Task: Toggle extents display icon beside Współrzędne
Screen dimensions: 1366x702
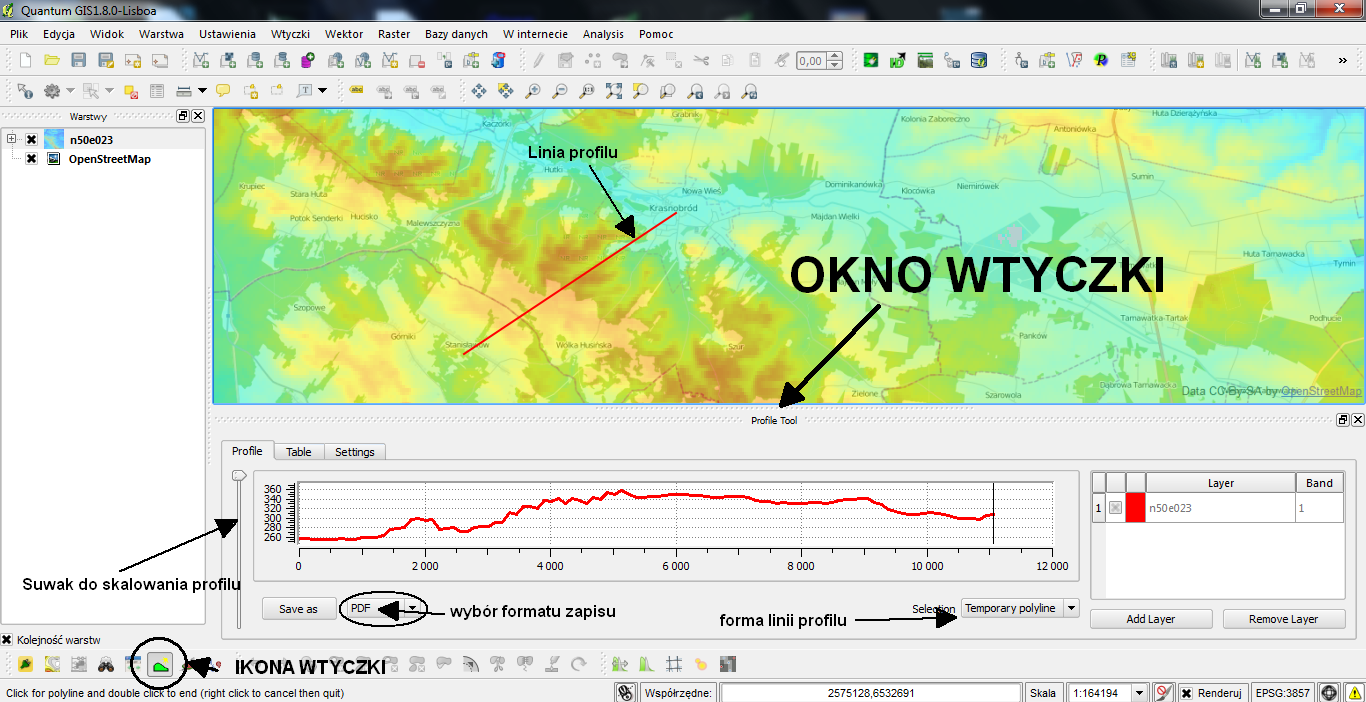Action: pos(627,692)
